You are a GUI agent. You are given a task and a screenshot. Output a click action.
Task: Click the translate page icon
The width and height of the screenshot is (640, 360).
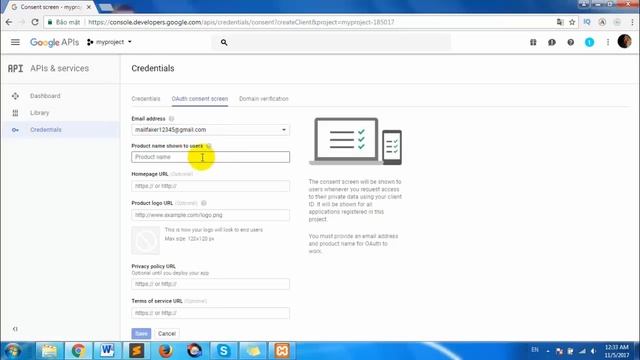pyautogui.click(x=560, y=22)
